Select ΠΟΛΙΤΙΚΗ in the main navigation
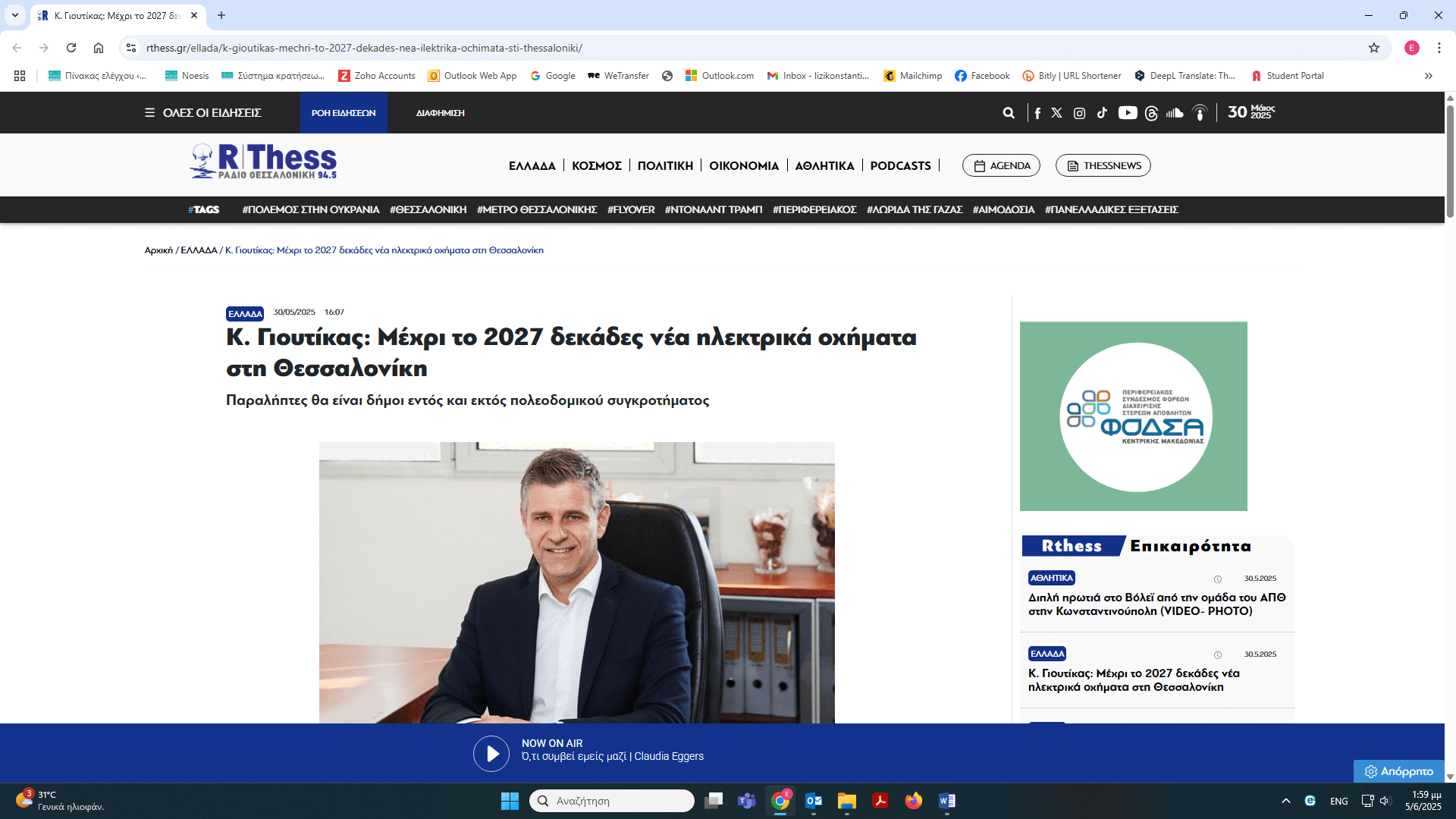Image resolution: width=1456 pixels, height=819 pixels. pos(665,165)
